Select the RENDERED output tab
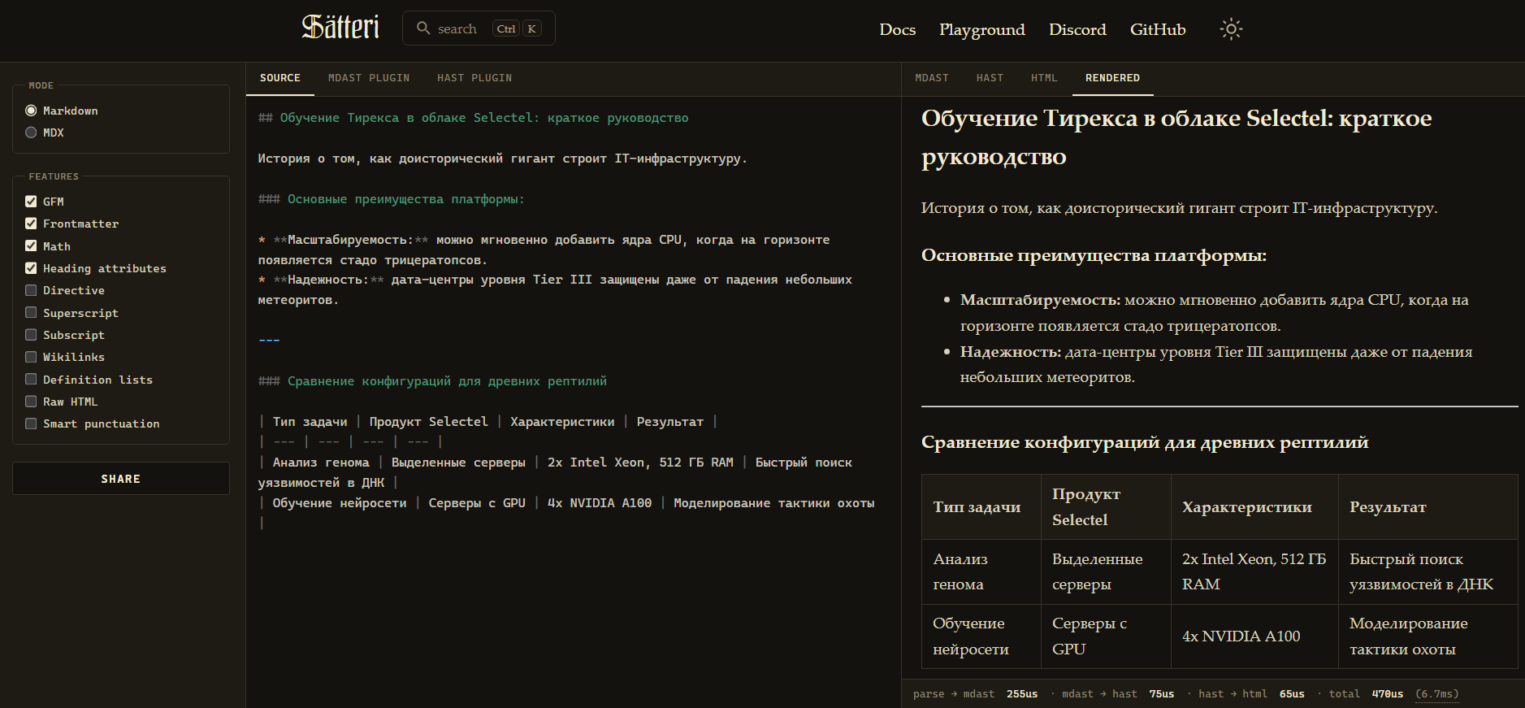 [1112, 78]
